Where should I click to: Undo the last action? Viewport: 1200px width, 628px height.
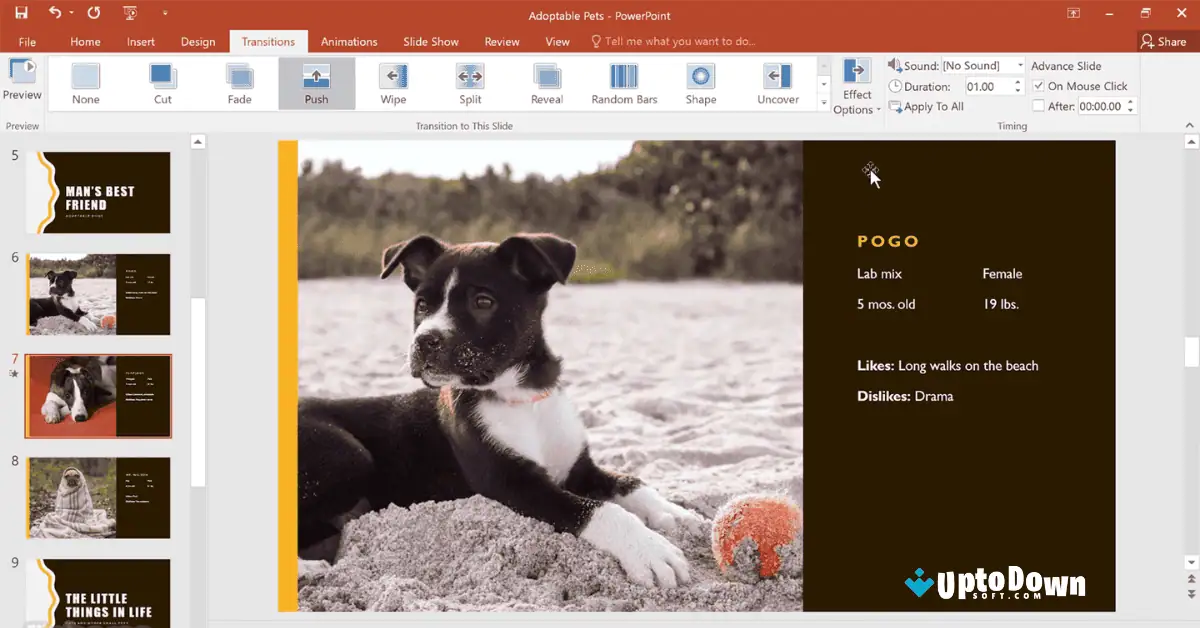point(56,12)
